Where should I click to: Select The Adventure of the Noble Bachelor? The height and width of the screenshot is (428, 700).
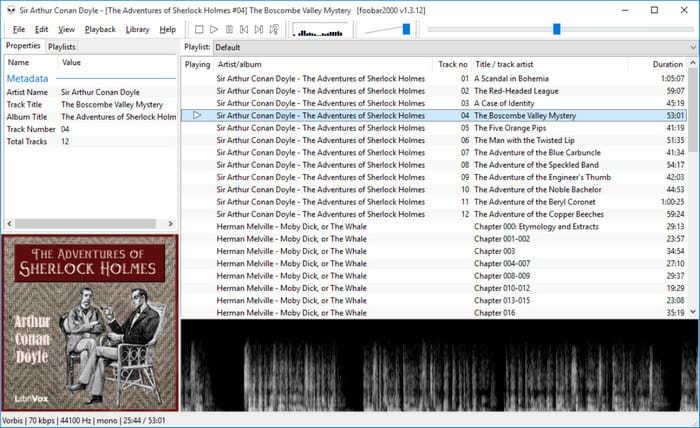(x=433, y=190)
